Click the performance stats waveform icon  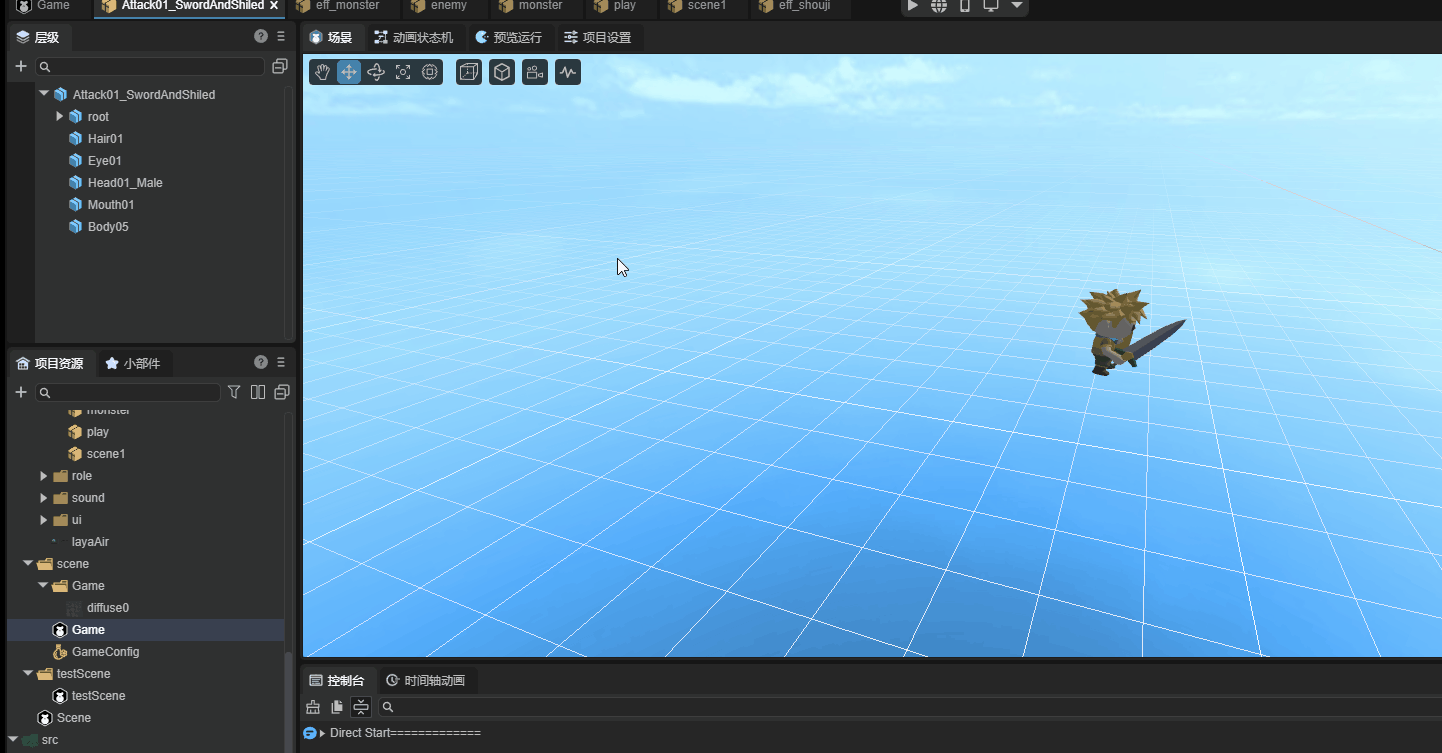pos(568,72)
